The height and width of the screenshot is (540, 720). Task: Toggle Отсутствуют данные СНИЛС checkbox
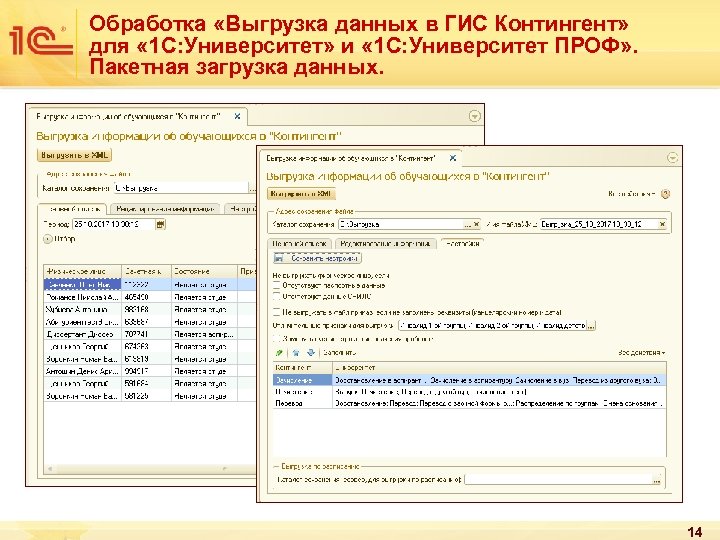point(276,297)
